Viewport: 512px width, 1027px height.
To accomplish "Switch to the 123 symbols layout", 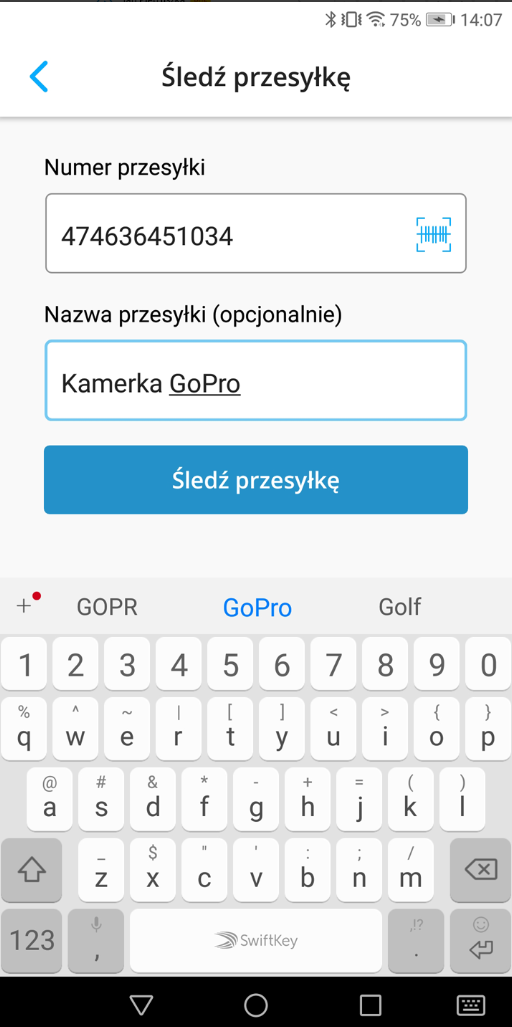I will click(x=32, y=941).
